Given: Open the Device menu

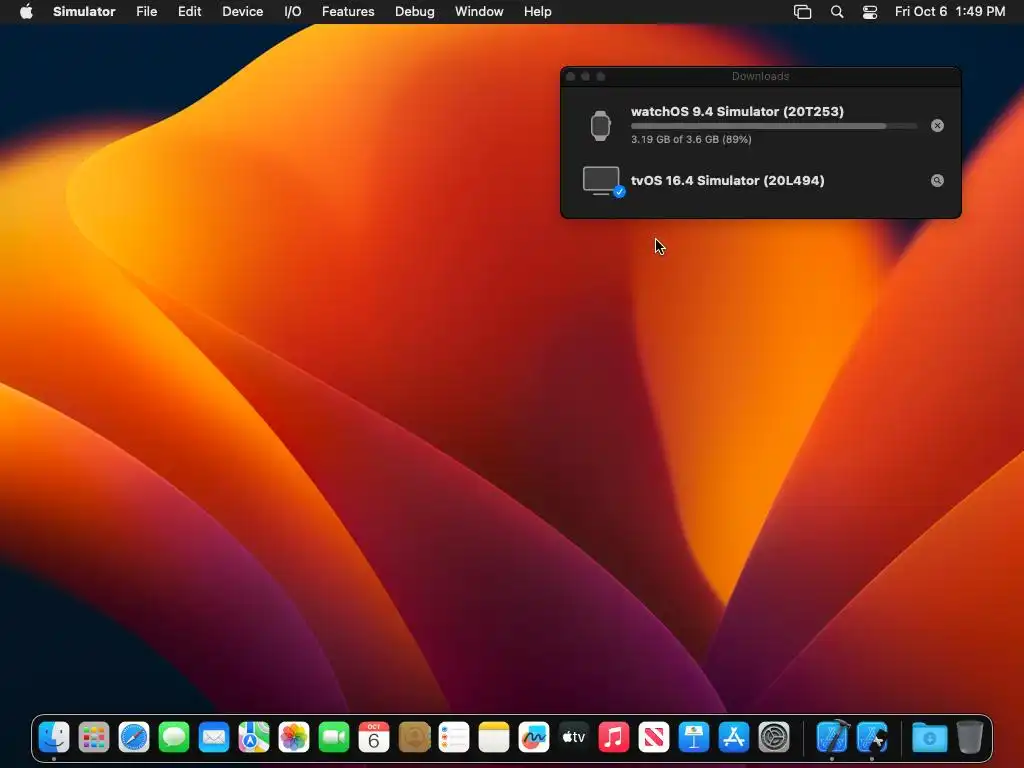Looking at the screenshot, I should tap(242, 12).
